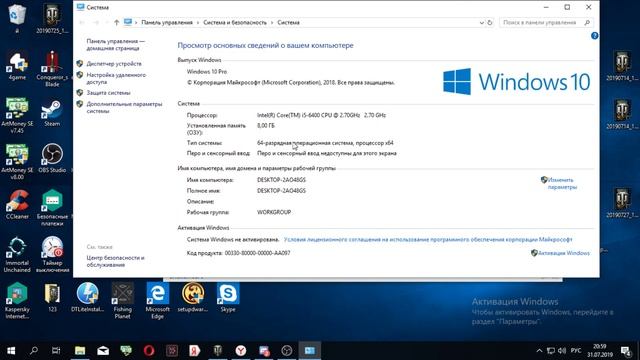This screenshot has height=360, width=640.
Task: Select the 20190727_1 desktop file
Action: (622, 203)
